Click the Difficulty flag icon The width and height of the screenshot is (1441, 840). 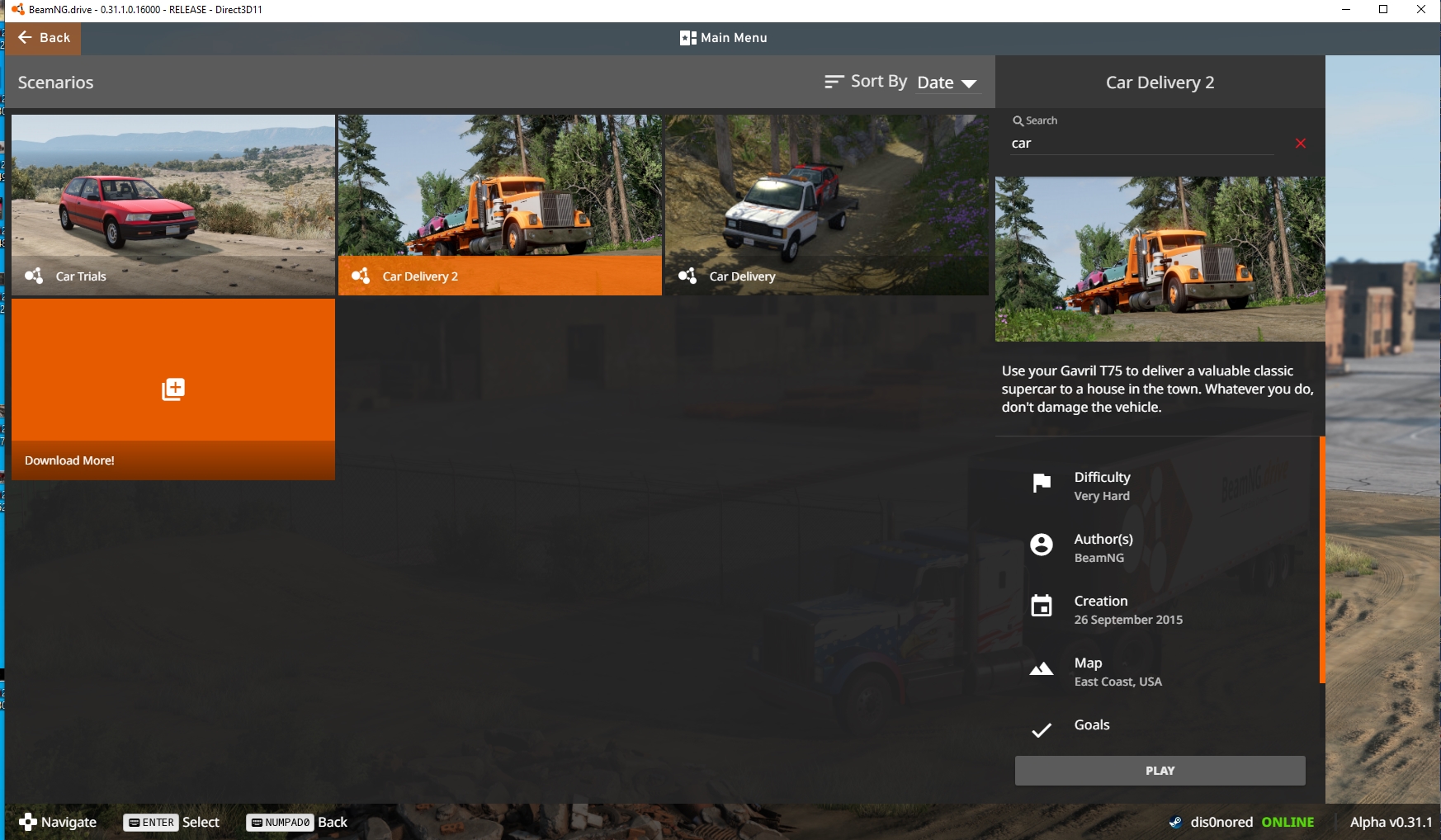[1042, 483]
